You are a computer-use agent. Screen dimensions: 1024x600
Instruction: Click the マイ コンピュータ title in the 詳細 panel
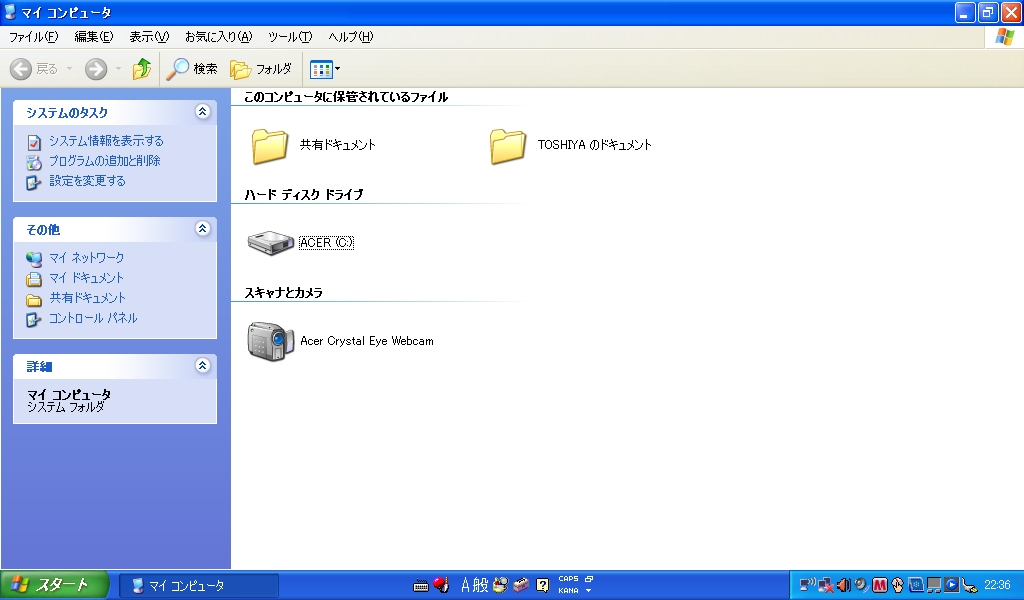(x=69, y=394)
